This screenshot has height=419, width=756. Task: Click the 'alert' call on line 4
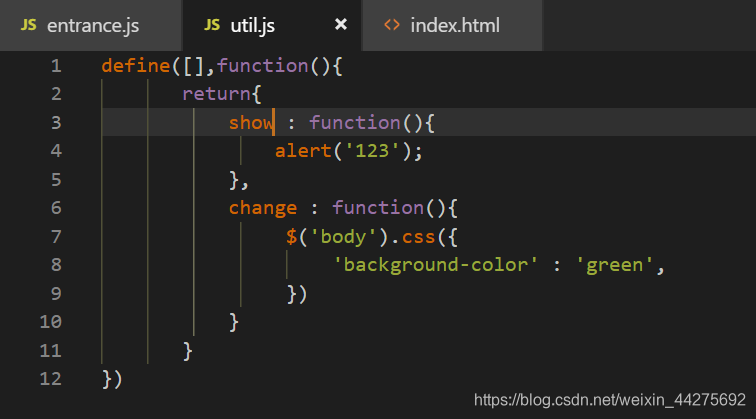click(x=303, y=151)
